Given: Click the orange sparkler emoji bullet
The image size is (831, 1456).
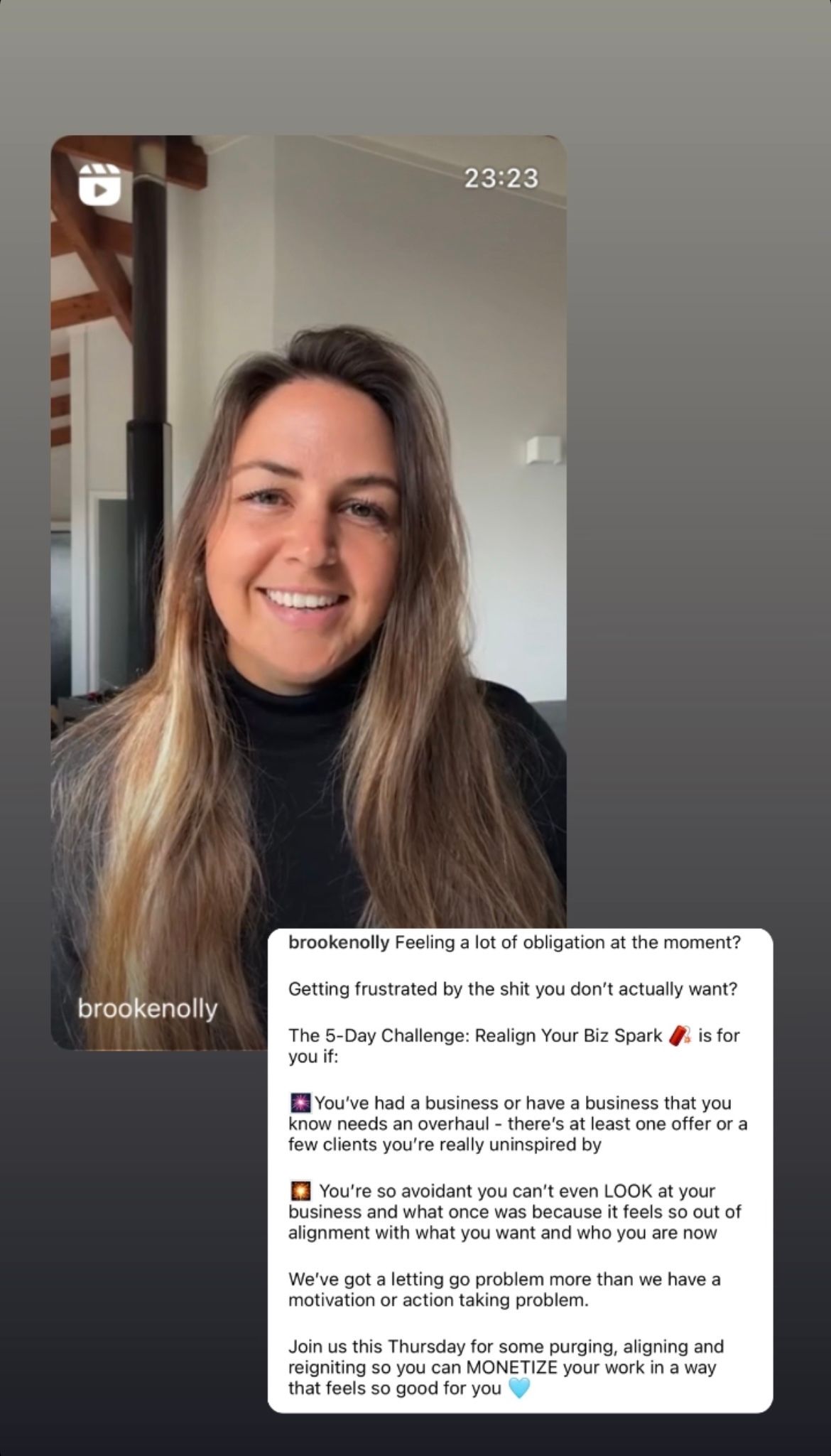Looking at the screenshot, I should tap(301, 1190).
